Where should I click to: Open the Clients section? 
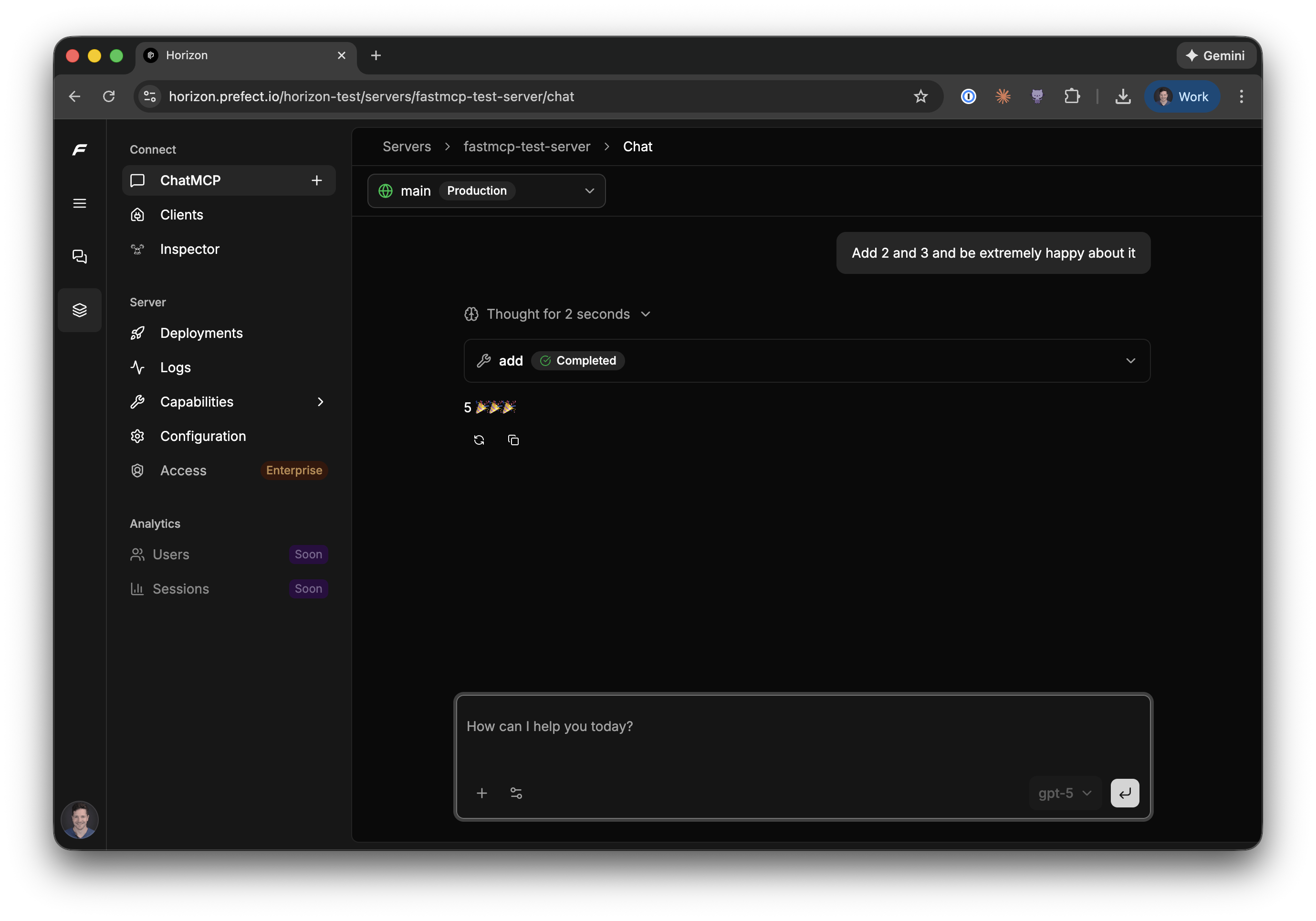(181, 214)
